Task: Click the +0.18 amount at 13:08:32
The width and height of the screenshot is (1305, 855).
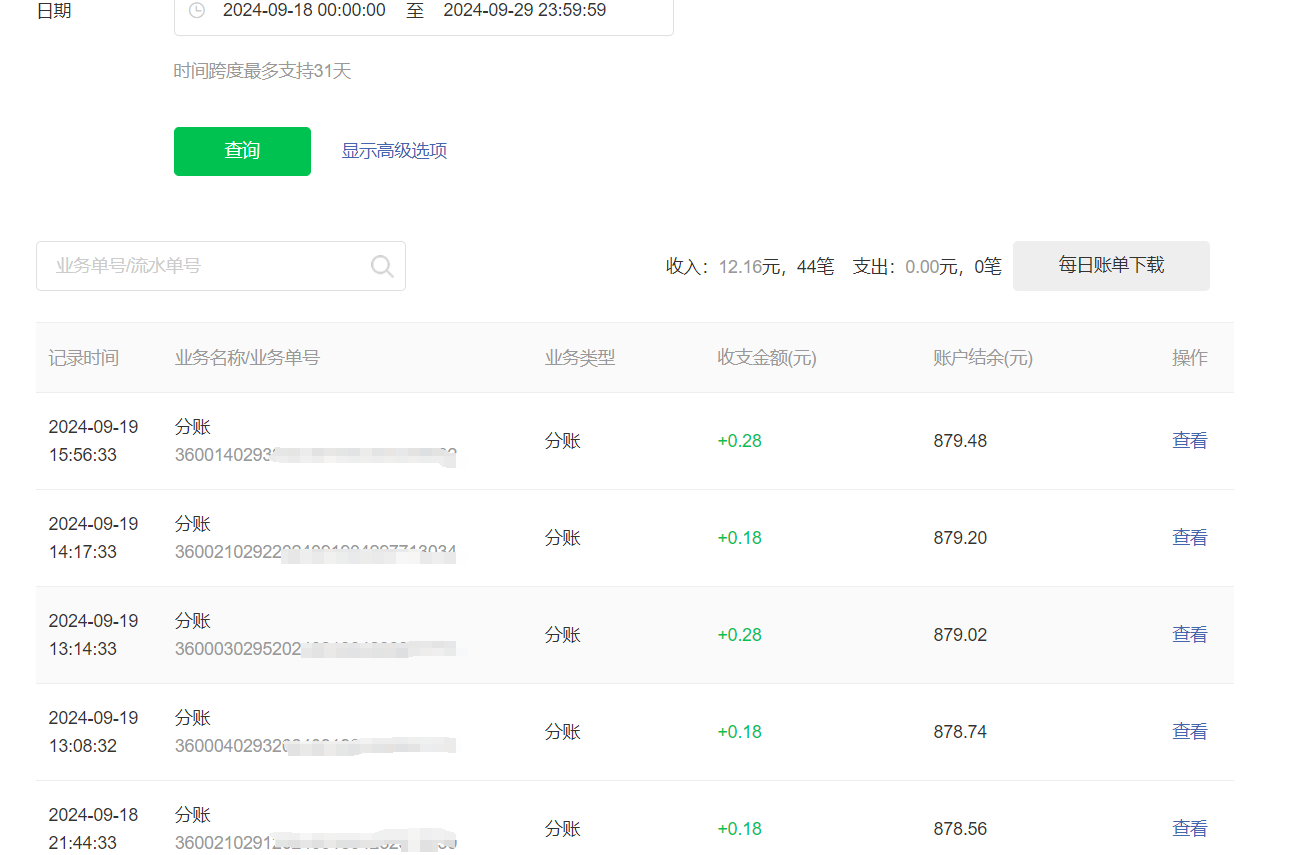Action: [x=740, y=732]
